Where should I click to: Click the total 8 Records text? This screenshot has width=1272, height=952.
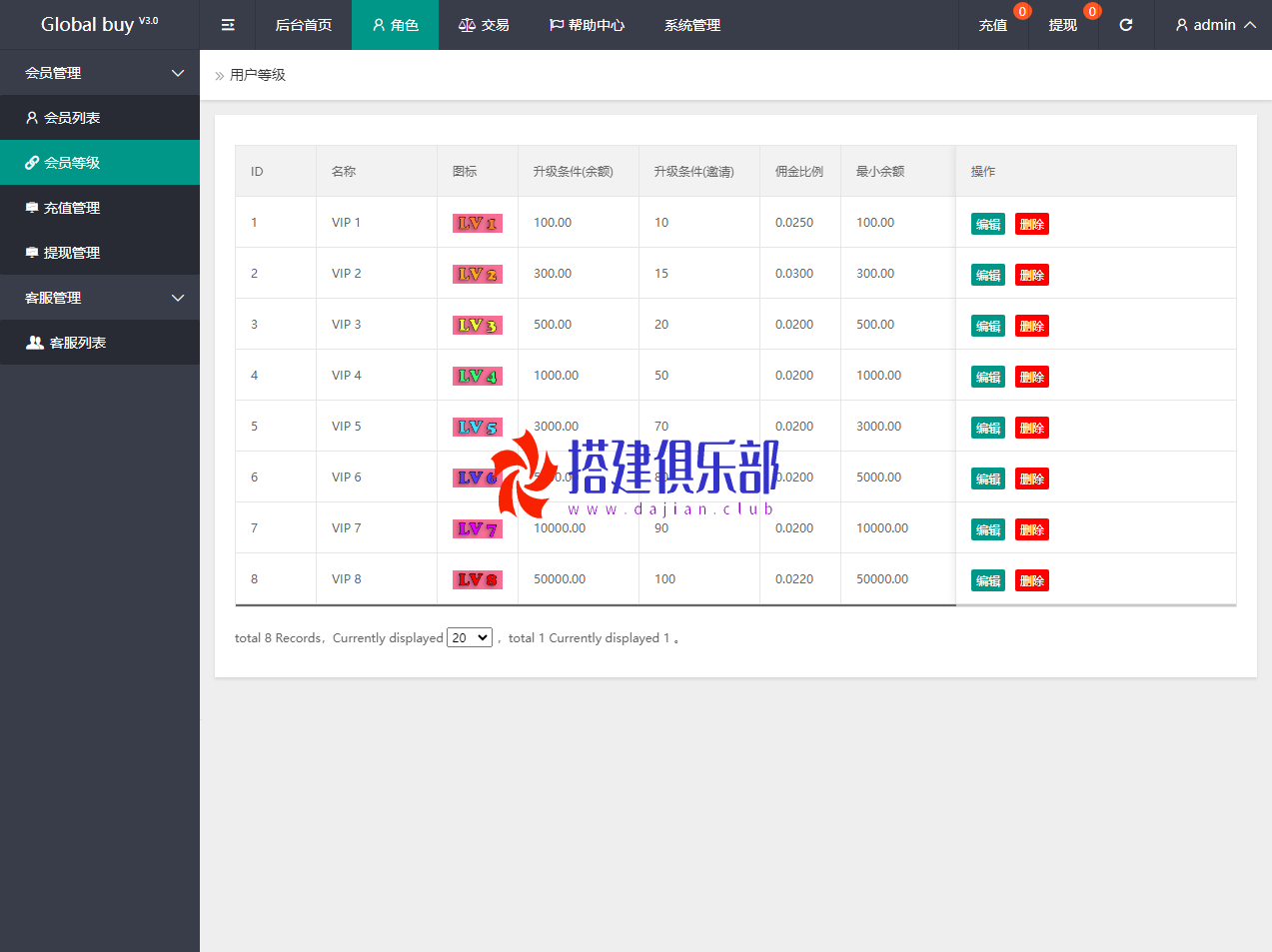pyautogui.click(x=279, y=638)
